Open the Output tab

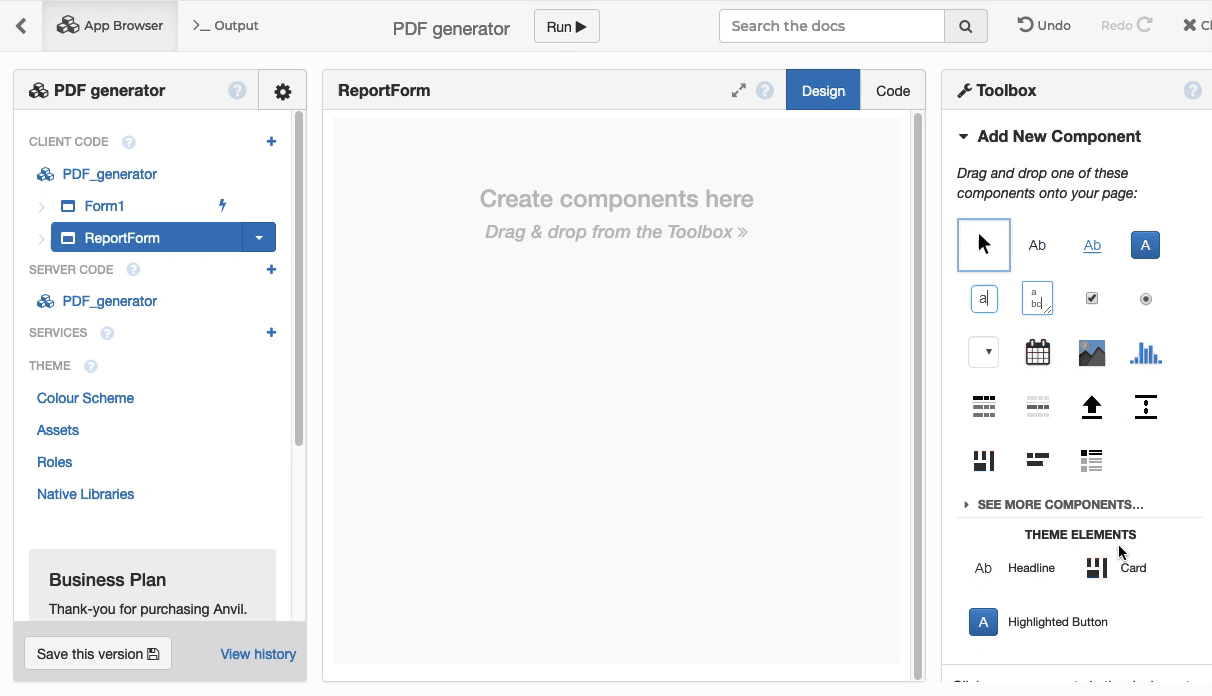(226, 26)
